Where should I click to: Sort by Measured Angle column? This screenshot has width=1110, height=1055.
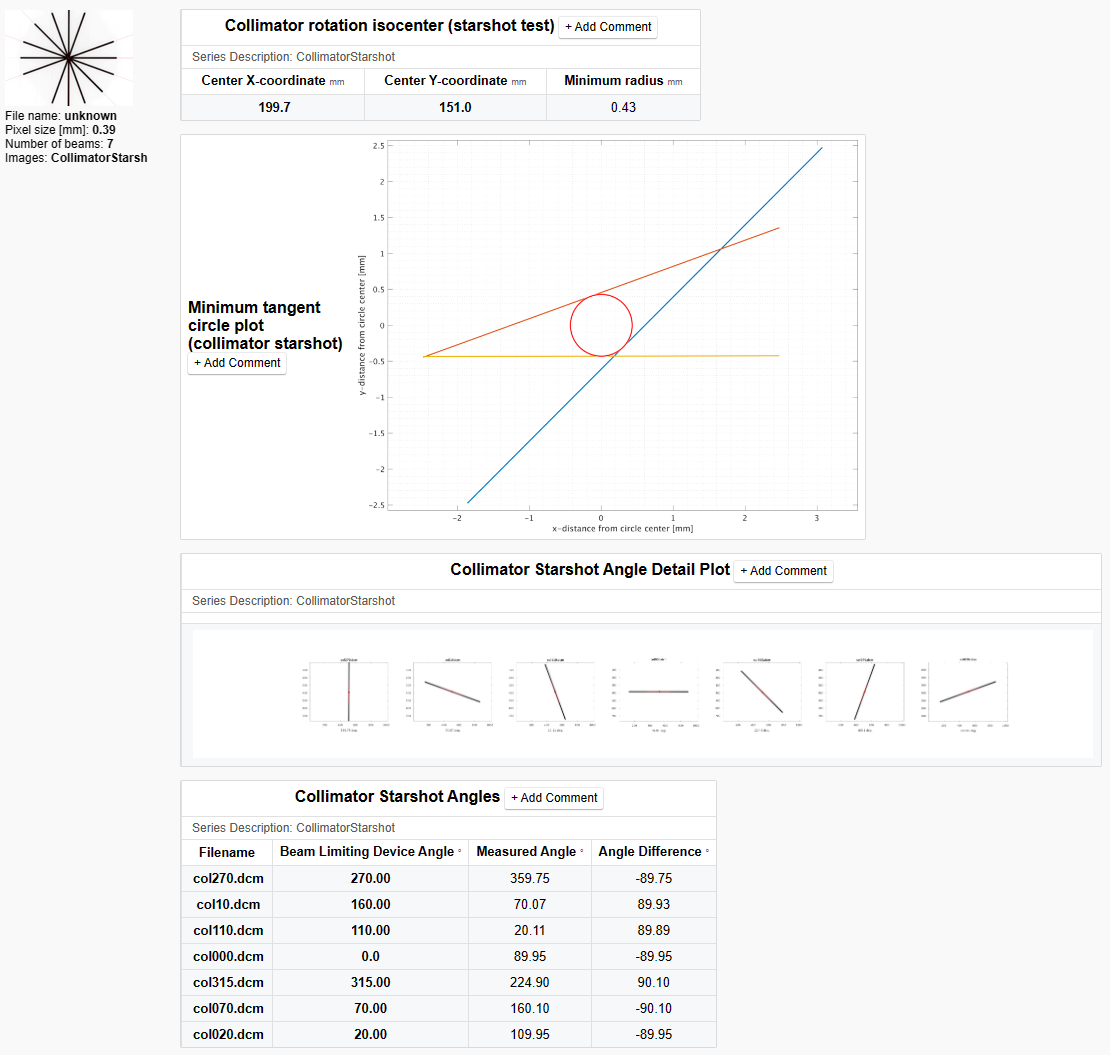click(x=529, y=852)
